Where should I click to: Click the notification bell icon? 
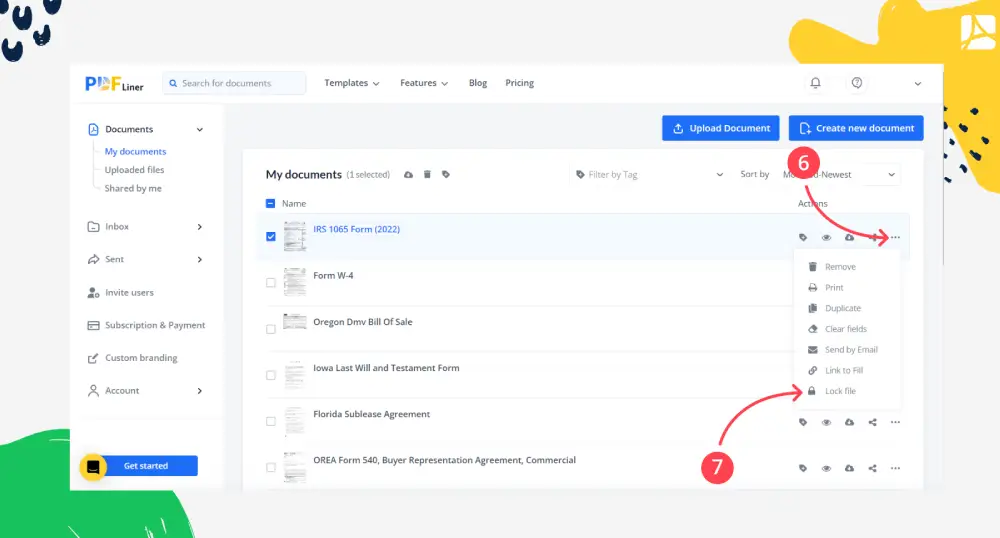816,83
